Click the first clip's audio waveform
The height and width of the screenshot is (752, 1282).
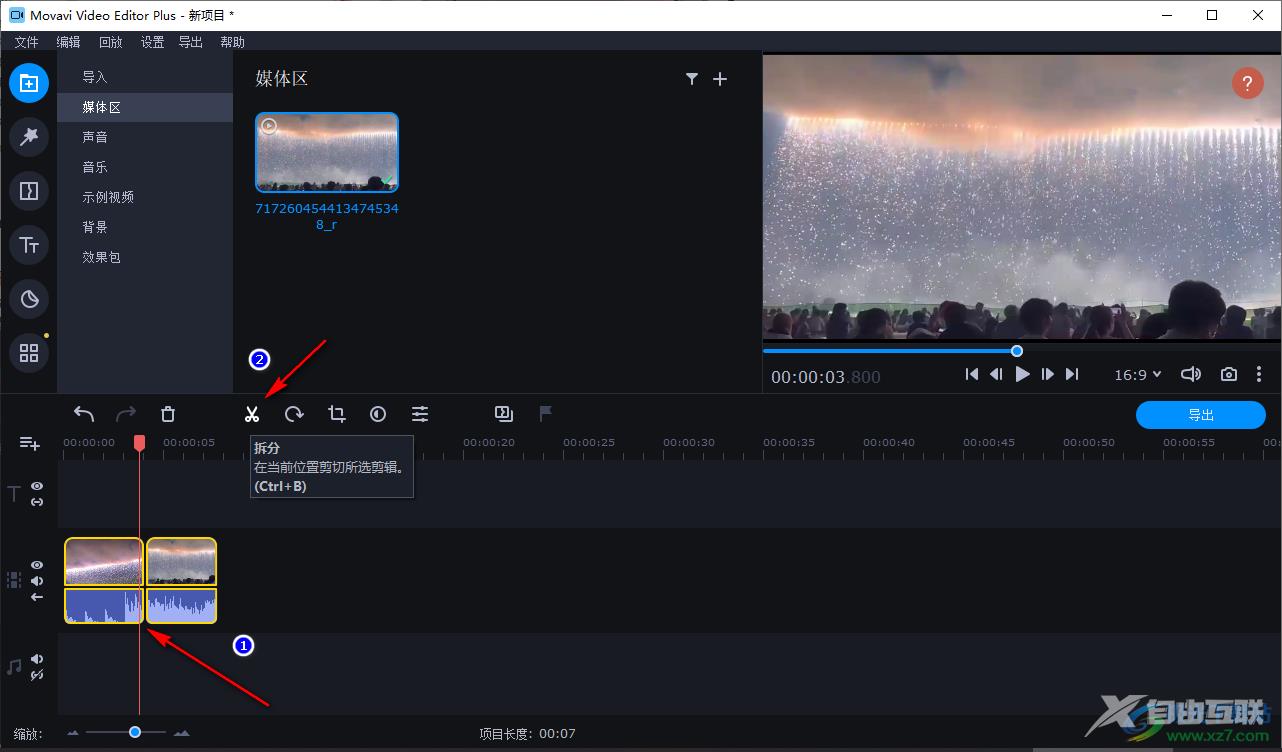coord(104,606)
